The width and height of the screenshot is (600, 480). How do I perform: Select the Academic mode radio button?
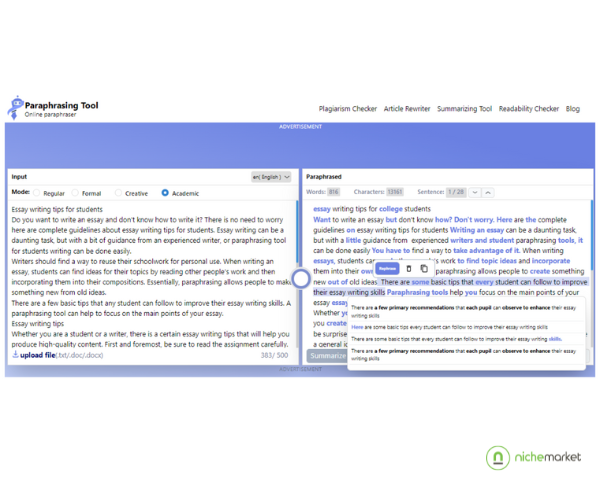[x=165, y=193]
